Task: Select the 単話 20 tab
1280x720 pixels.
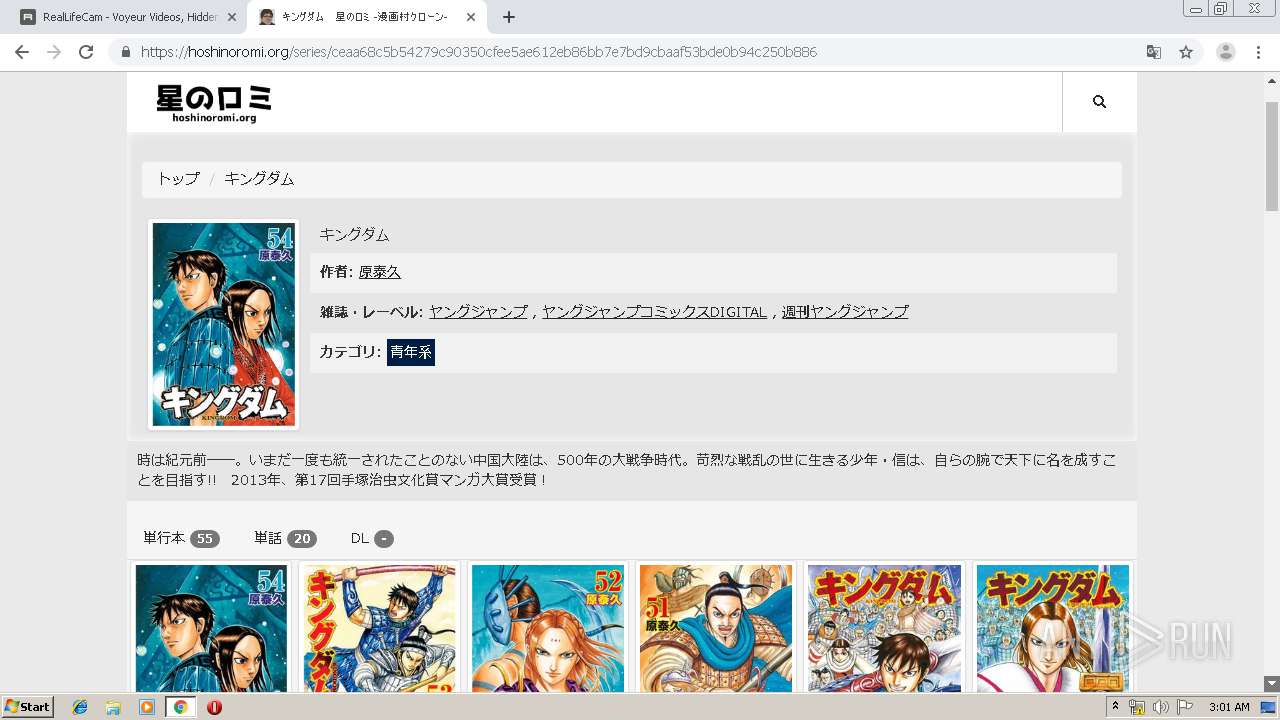Action: pyautogui.click(x=285, y=538)
